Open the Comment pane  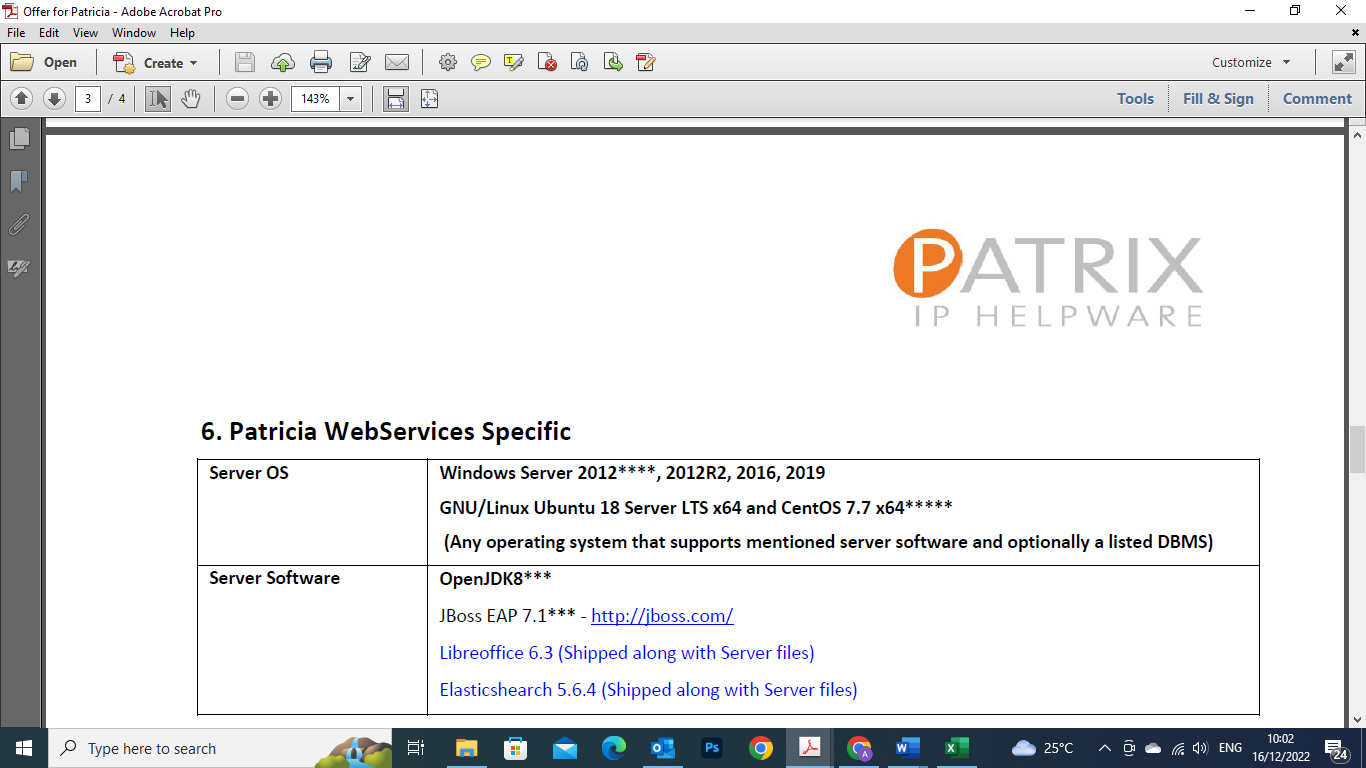(1317, 98)
